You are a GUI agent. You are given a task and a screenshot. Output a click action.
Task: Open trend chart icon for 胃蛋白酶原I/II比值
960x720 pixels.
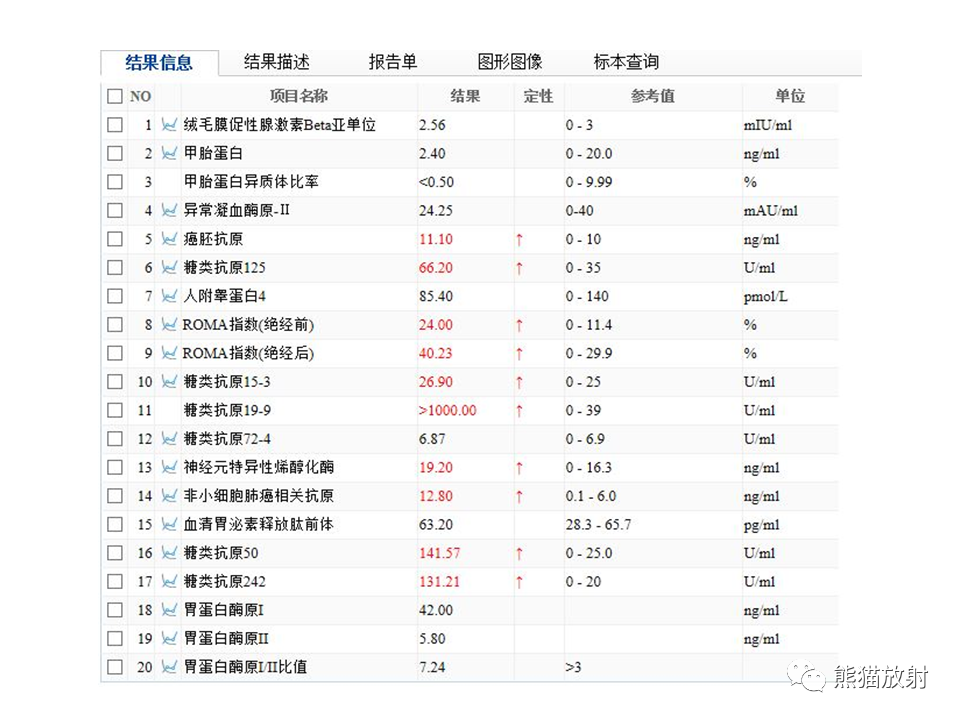[x=169, y=667]
